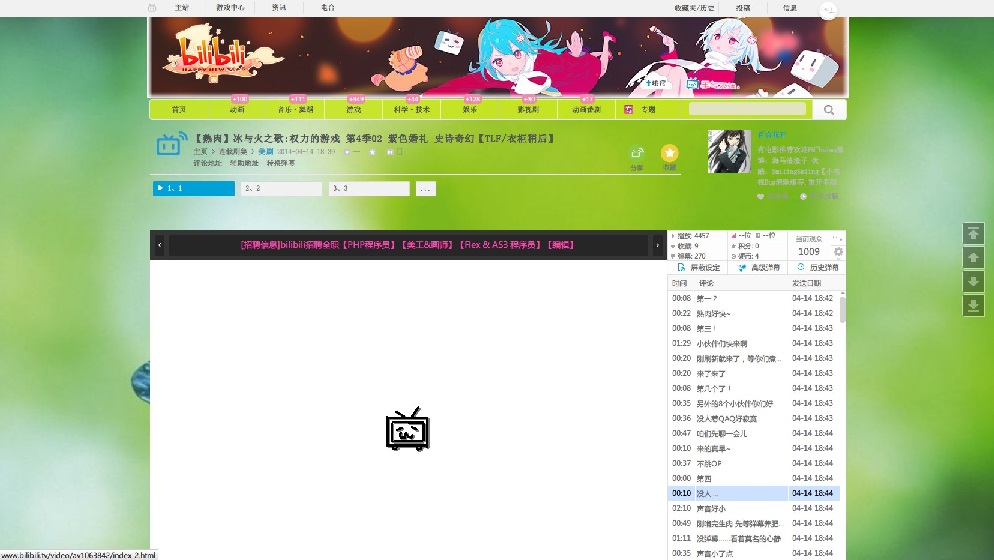Click the 连载剧集 breadcrumb link
The image size is (994, 560).
233,152
